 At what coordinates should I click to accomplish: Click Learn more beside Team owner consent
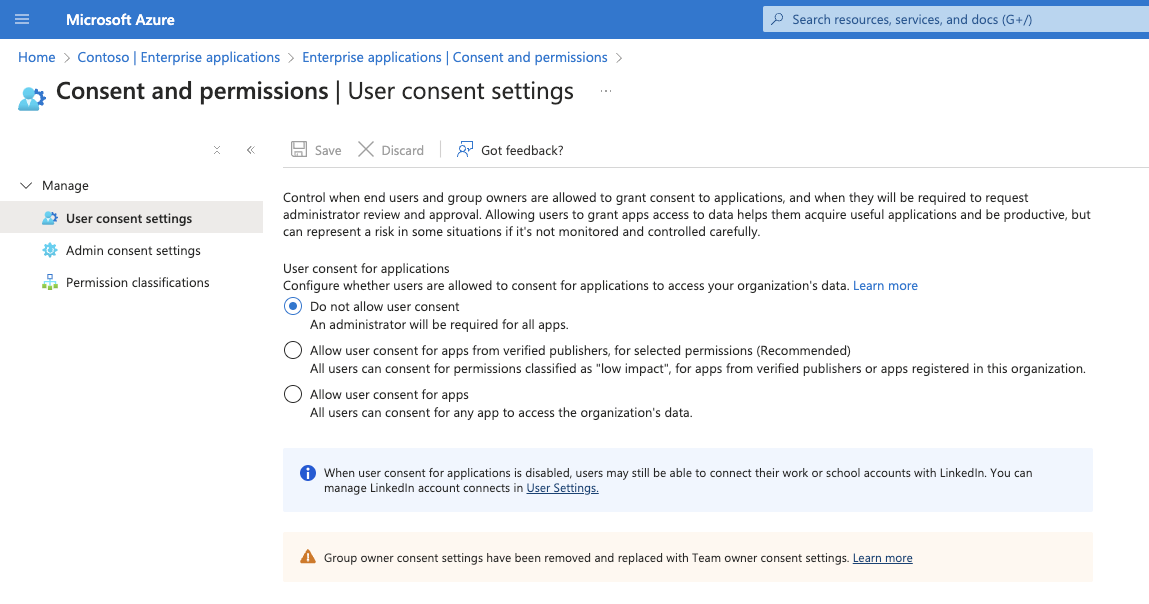[882, 558]
